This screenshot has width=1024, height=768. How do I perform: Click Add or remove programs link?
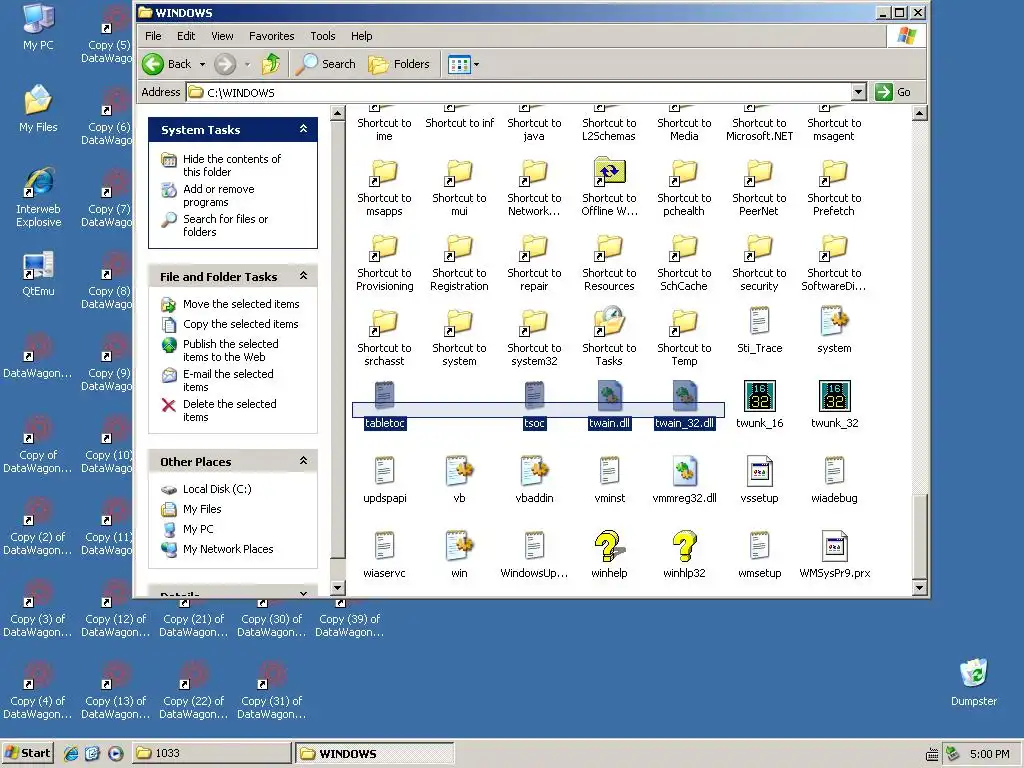pos(219,195)
